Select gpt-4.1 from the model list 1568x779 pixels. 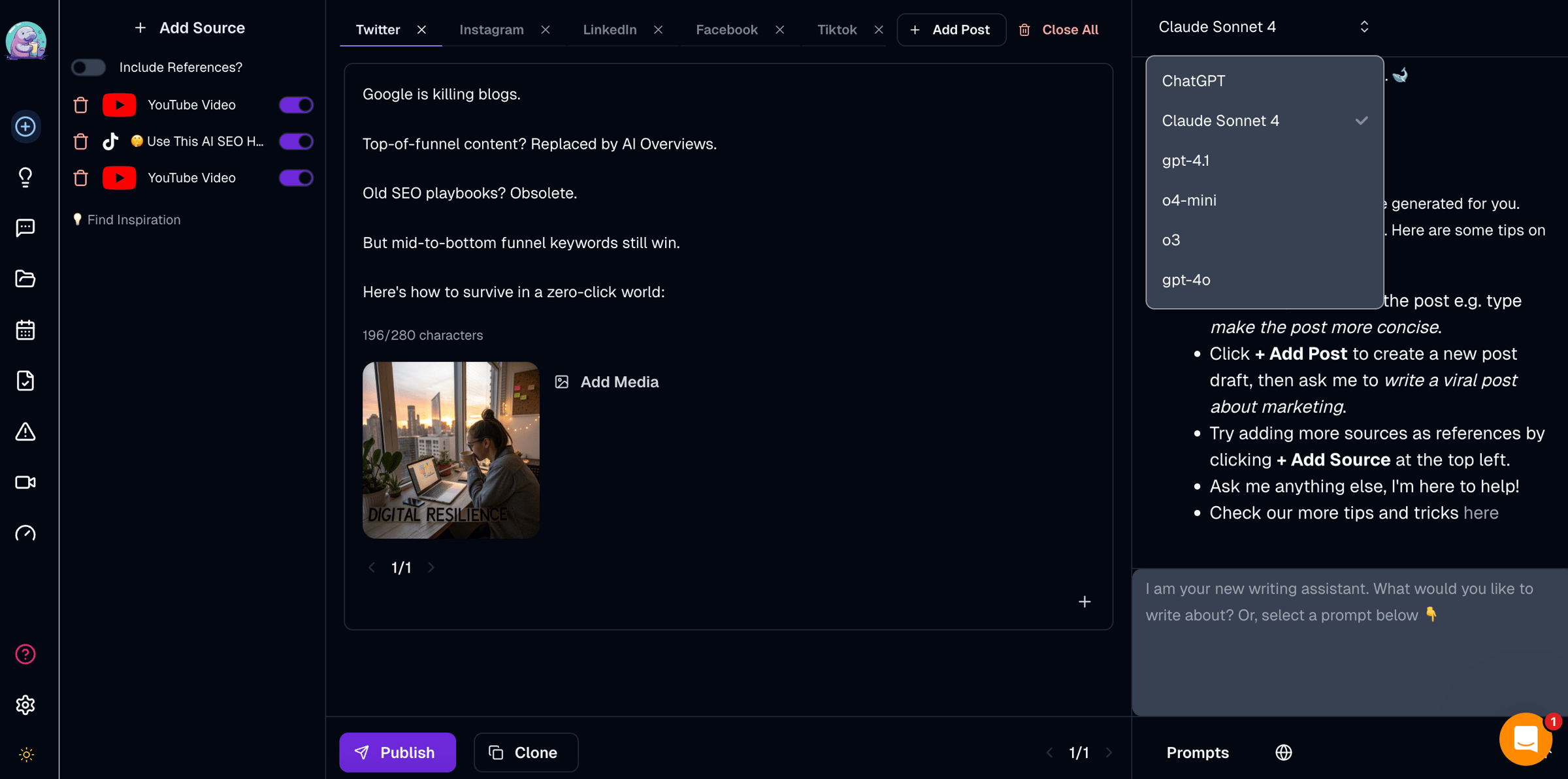(x=1264, y=161)
